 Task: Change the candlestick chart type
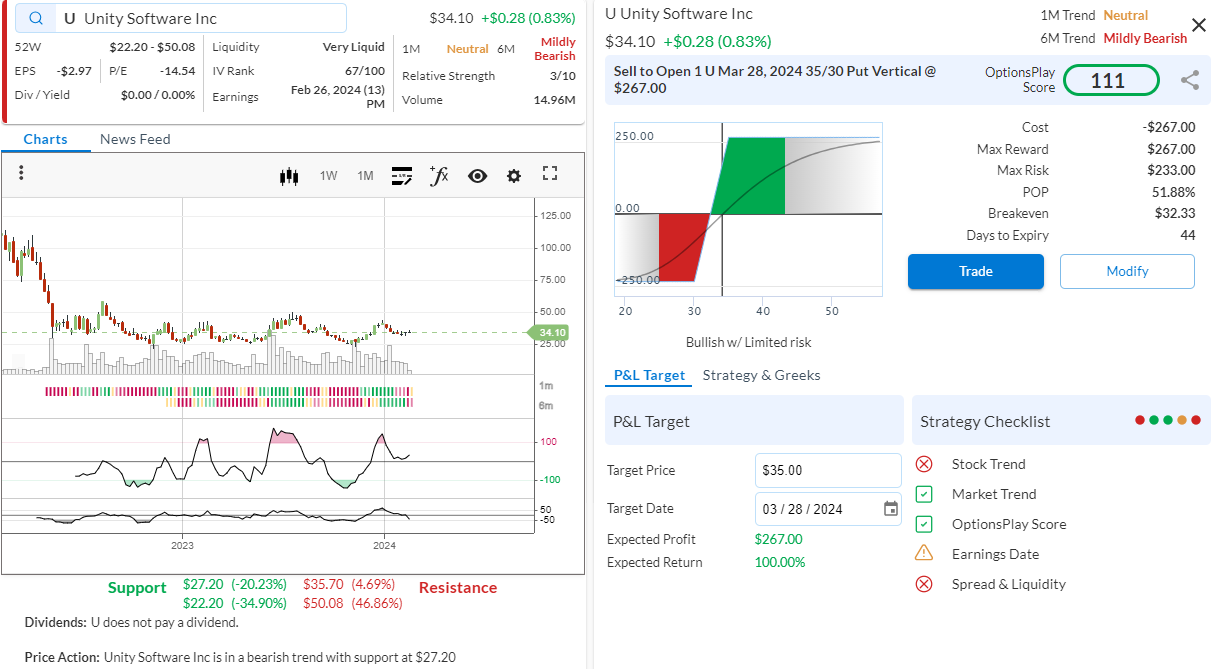[290, 176]
